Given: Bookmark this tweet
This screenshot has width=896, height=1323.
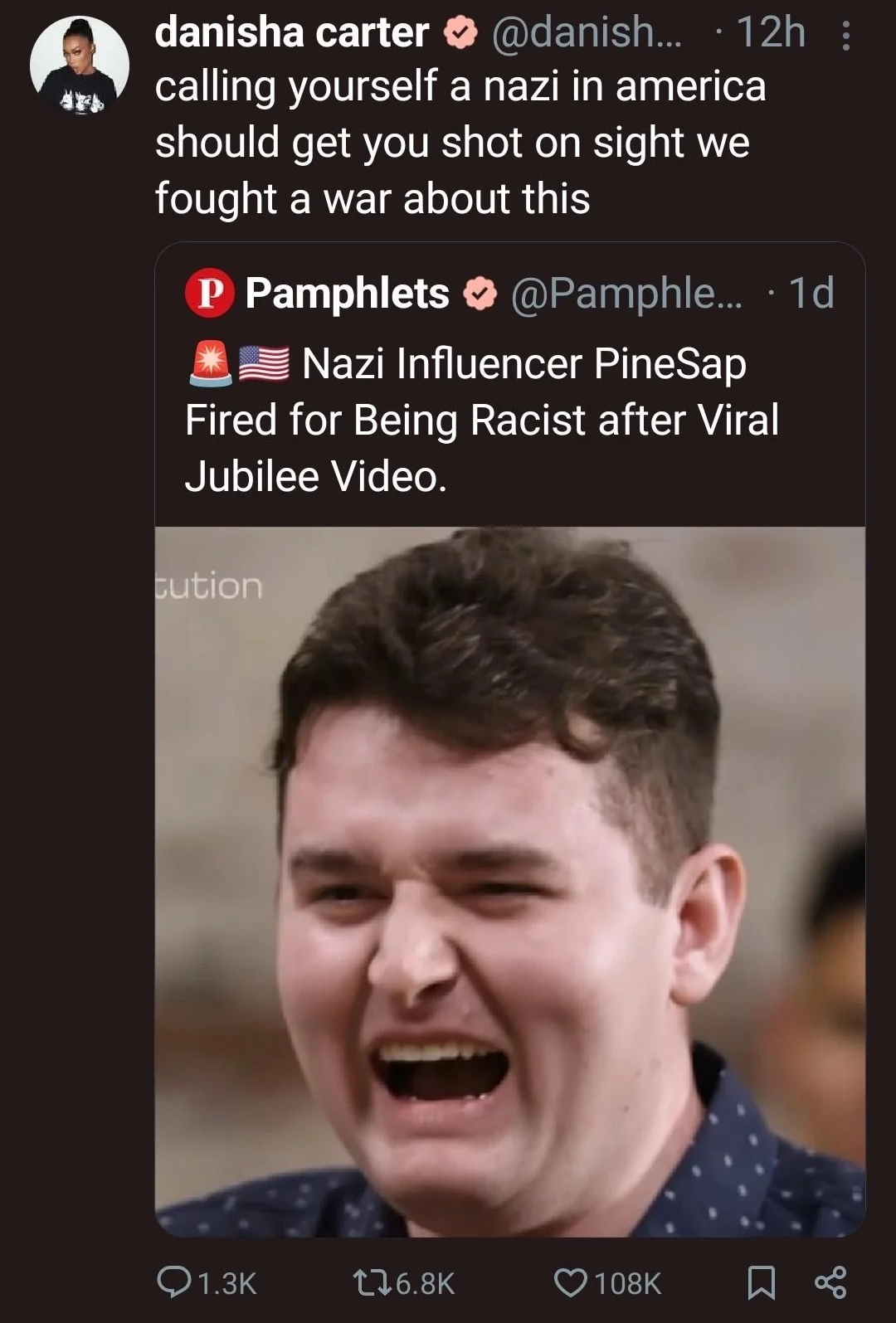Looking at the screenshot, I should pyautogui.click(x=762, y=1282).
